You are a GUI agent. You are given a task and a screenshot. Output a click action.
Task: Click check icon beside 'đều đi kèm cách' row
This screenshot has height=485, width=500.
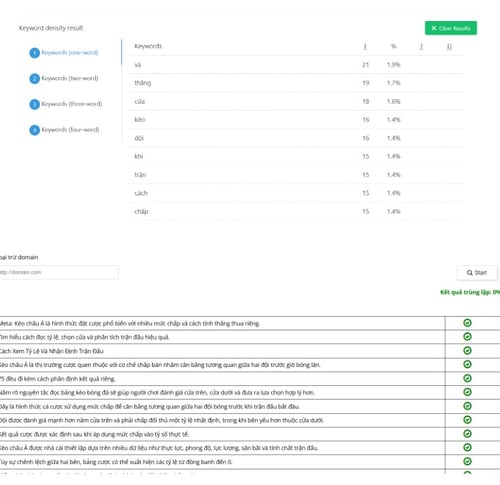point(467,378)
